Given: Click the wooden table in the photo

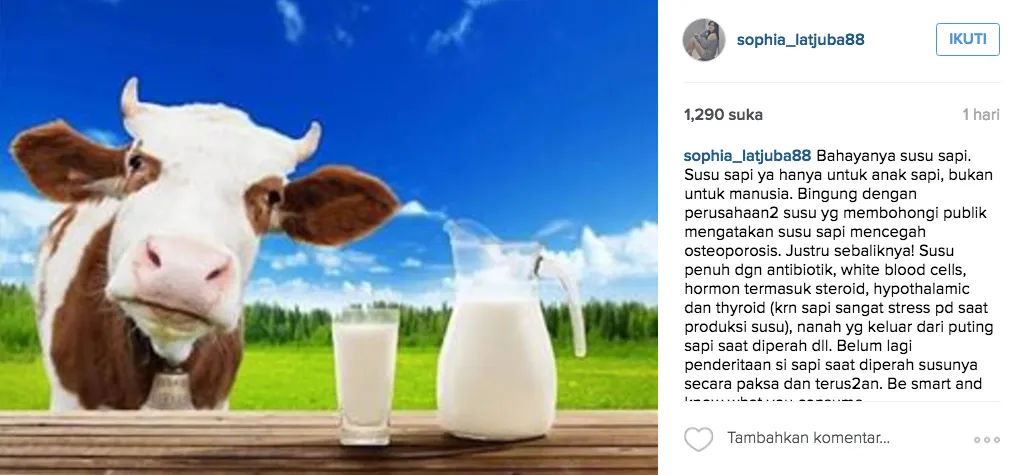Looking at the screenshot, I should [x=329, y=443].
